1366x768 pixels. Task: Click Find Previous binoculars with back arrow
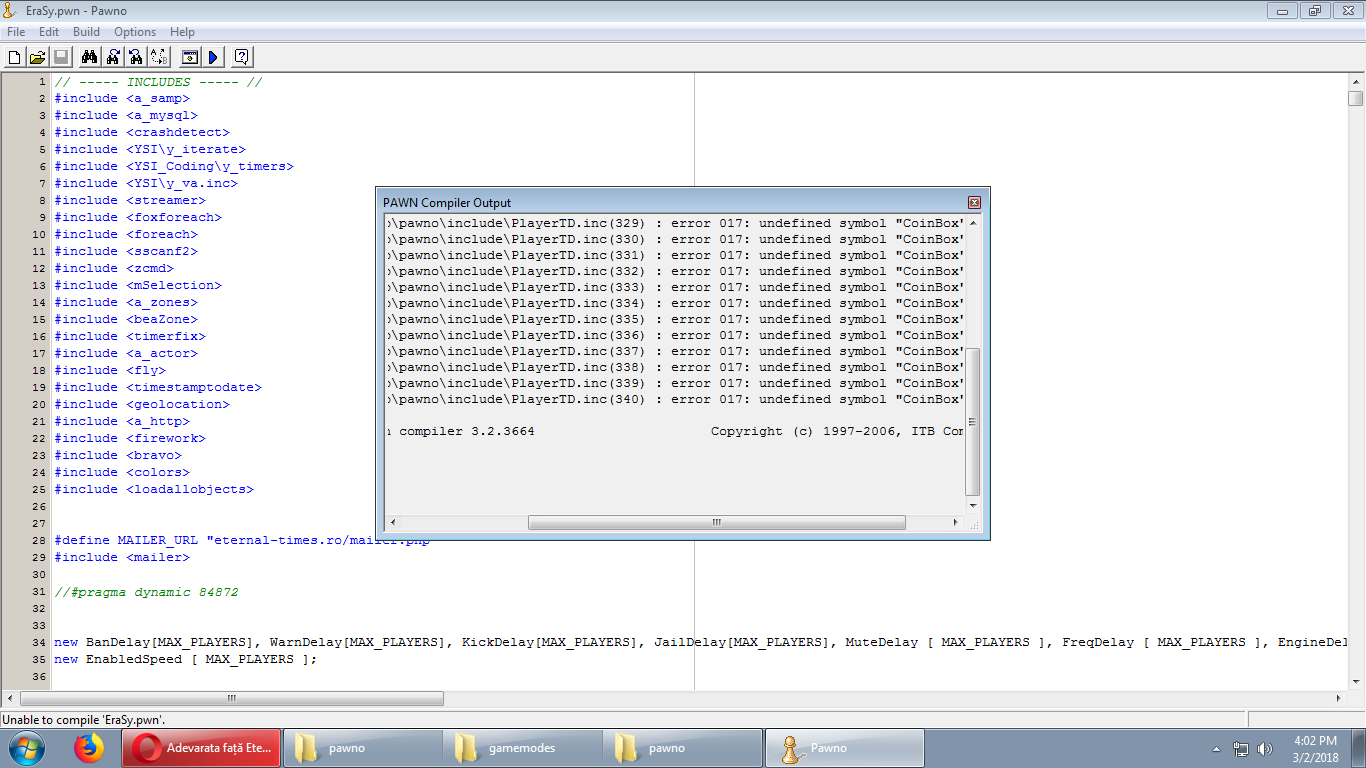pyautogui.click(x=136, y=57)
